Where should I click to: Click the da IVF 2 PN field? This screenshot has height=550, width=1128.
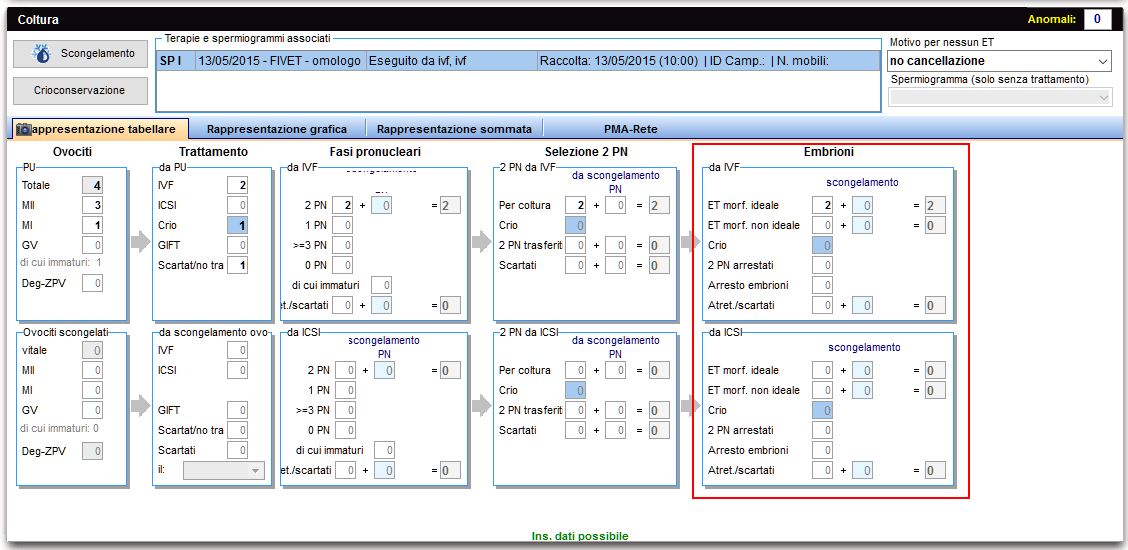(343, 206)
